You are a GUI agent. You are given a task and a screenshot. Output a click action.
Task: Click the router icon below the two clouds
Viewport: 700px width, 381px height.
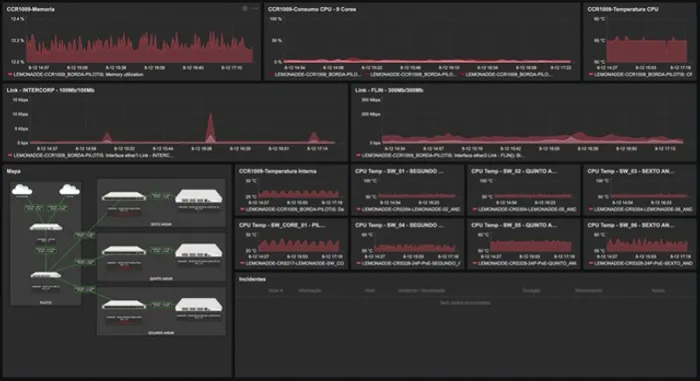46,227
